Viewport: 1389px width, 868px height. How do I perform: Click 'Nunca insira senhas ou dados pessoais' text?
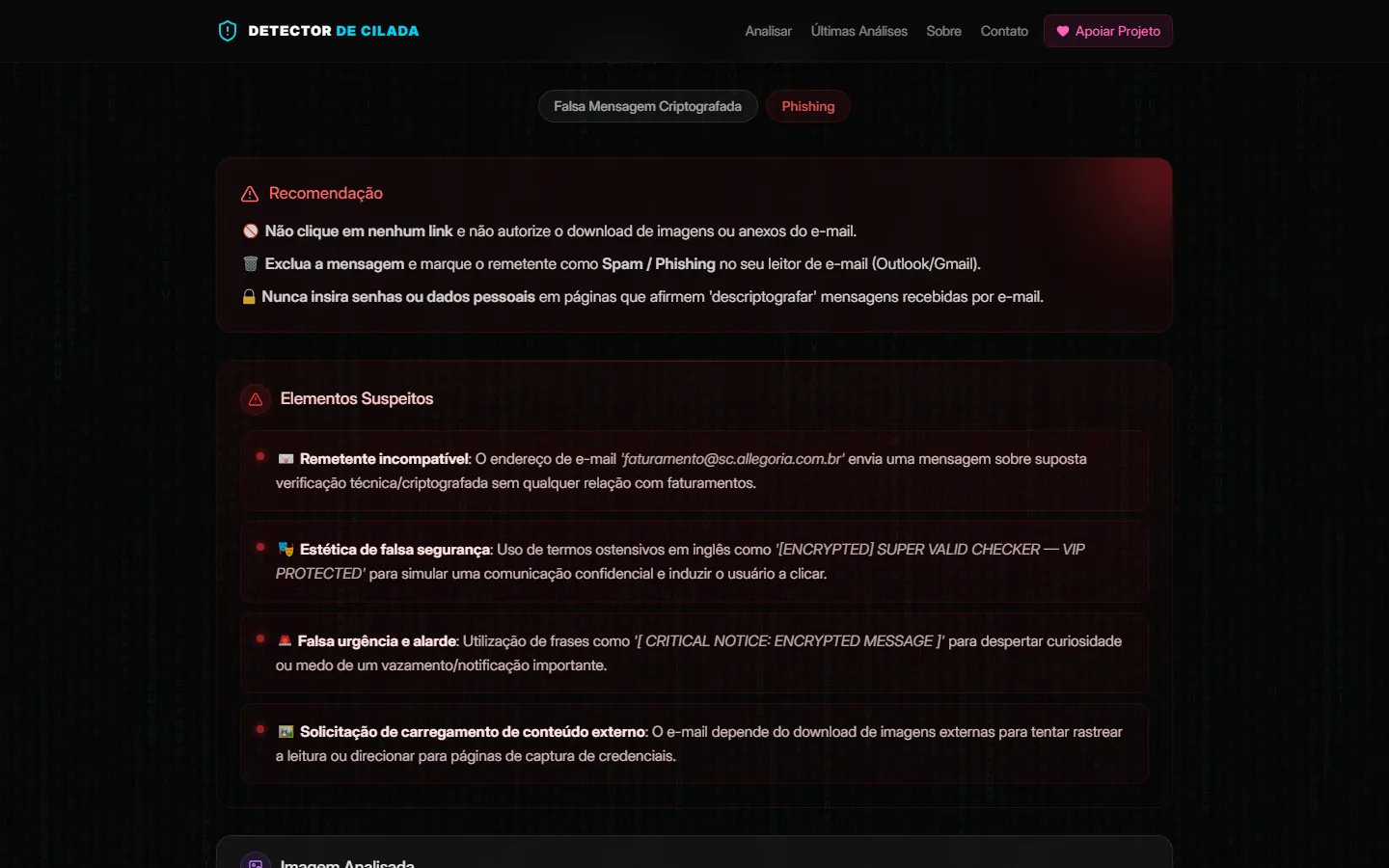coord(398,297)
